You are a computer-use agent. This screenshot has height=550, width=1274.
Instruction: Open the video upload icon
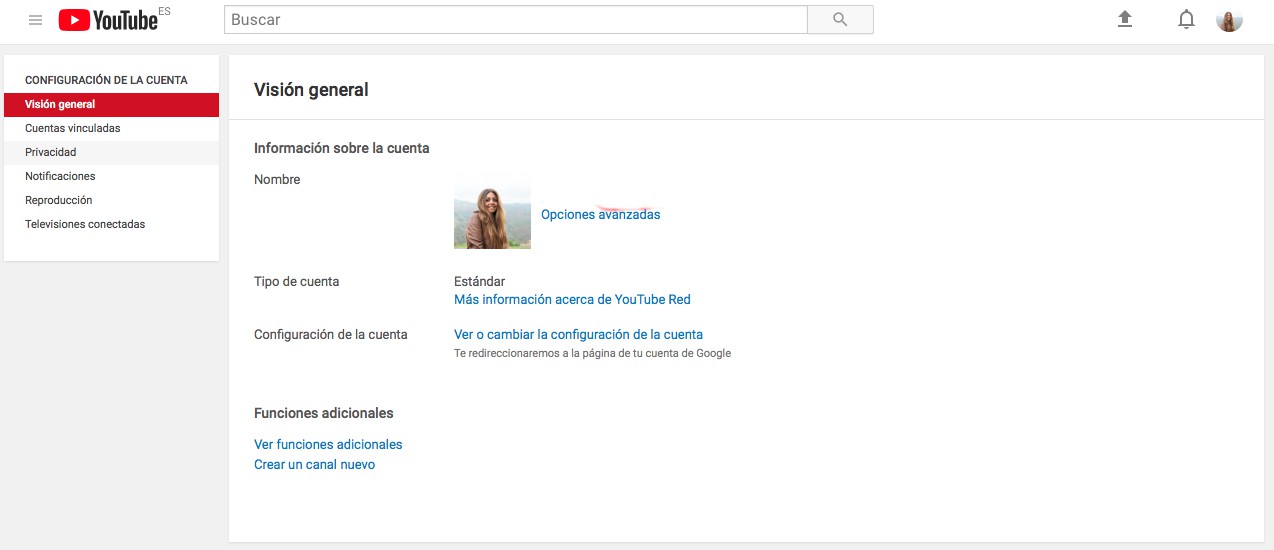coord(1125,19)
